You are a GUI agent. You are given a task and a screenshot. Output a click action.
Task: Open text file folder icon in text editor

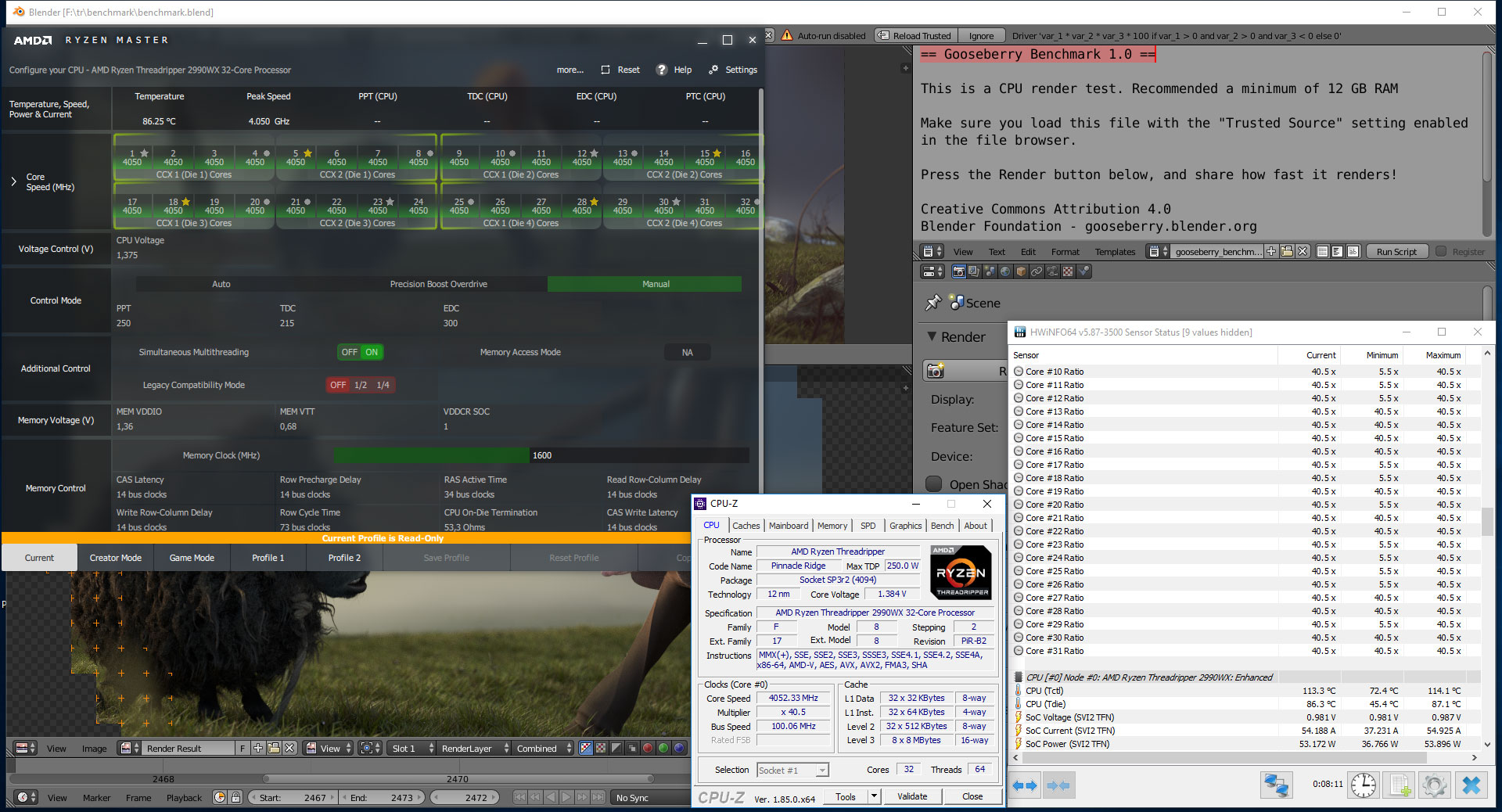1287,251
